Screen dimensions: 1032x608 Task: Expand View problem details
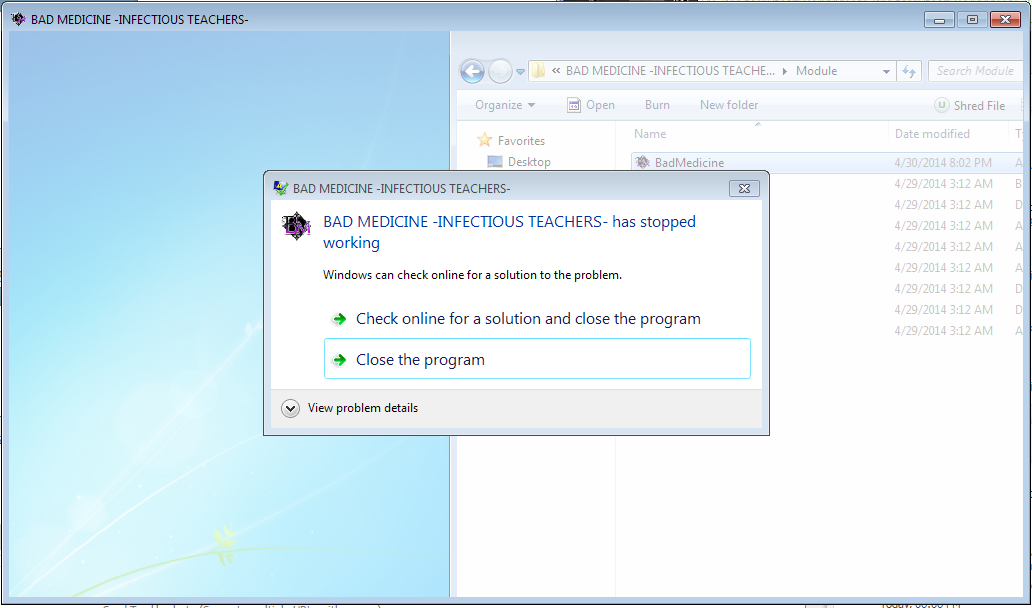(290, 409)
